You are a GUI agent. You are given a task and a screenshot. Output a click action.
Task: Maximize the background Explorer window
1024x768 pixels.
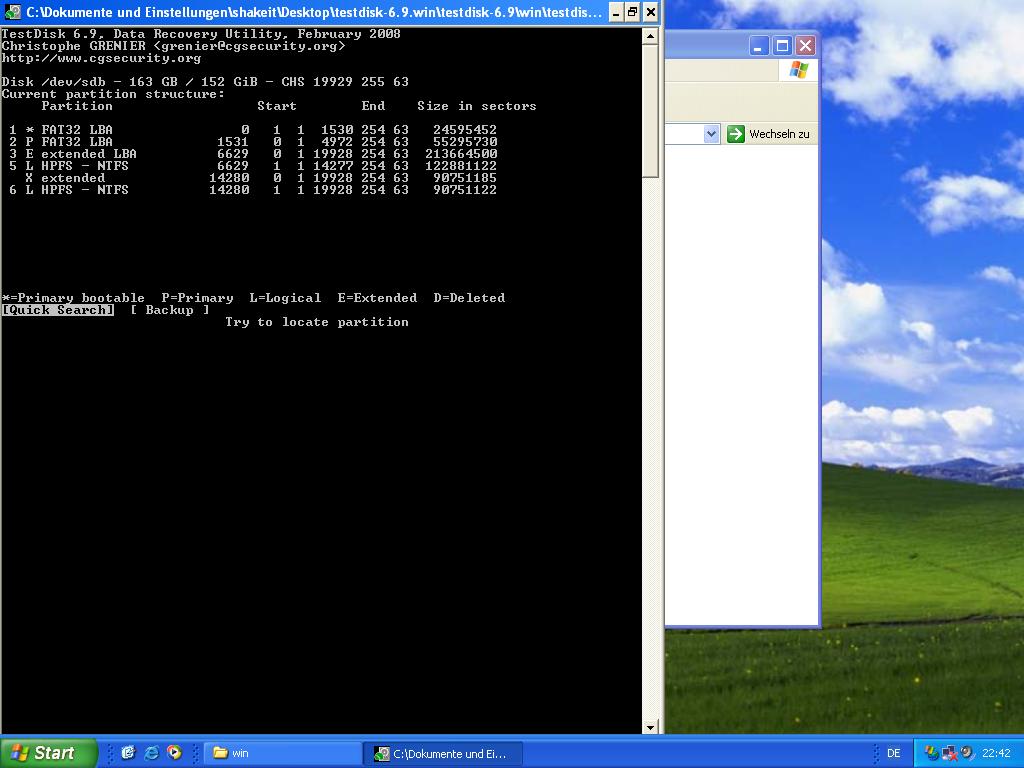pyautogui.click(x=782, y=46)
